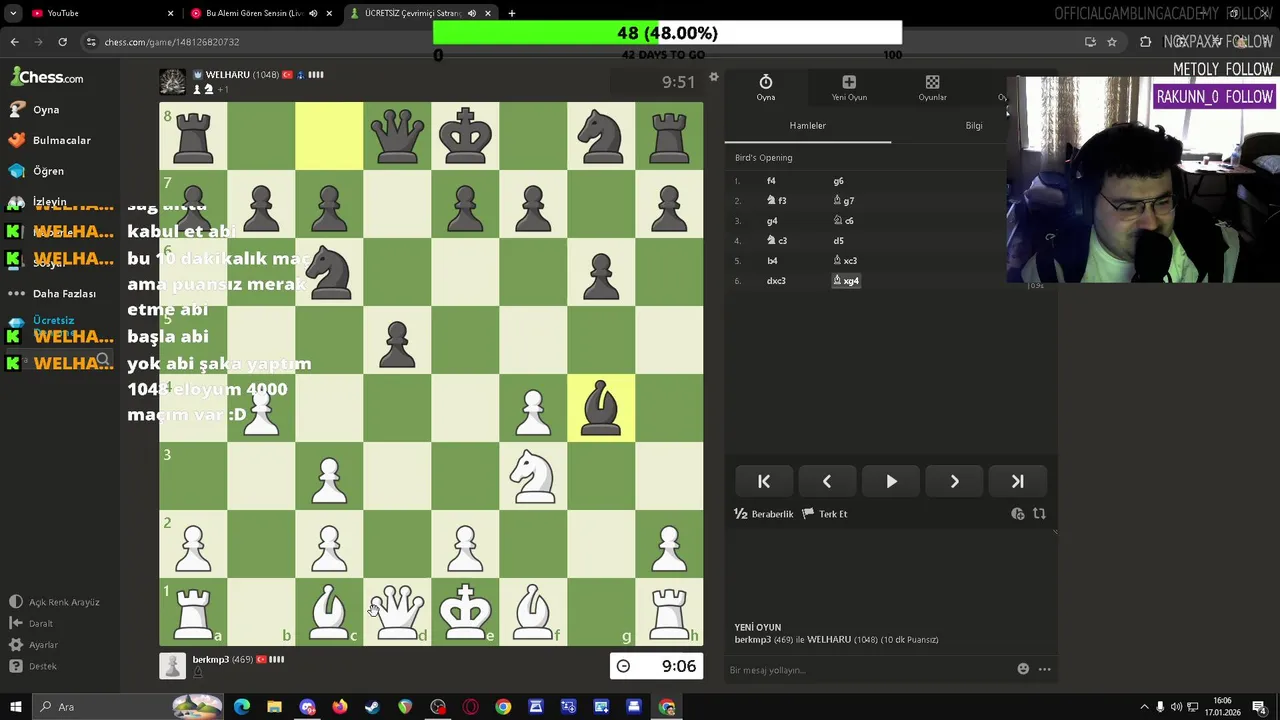Open File Explorer from the taskbar
The width and height of the screenshot is (1280, 720).
coord(274,707)
